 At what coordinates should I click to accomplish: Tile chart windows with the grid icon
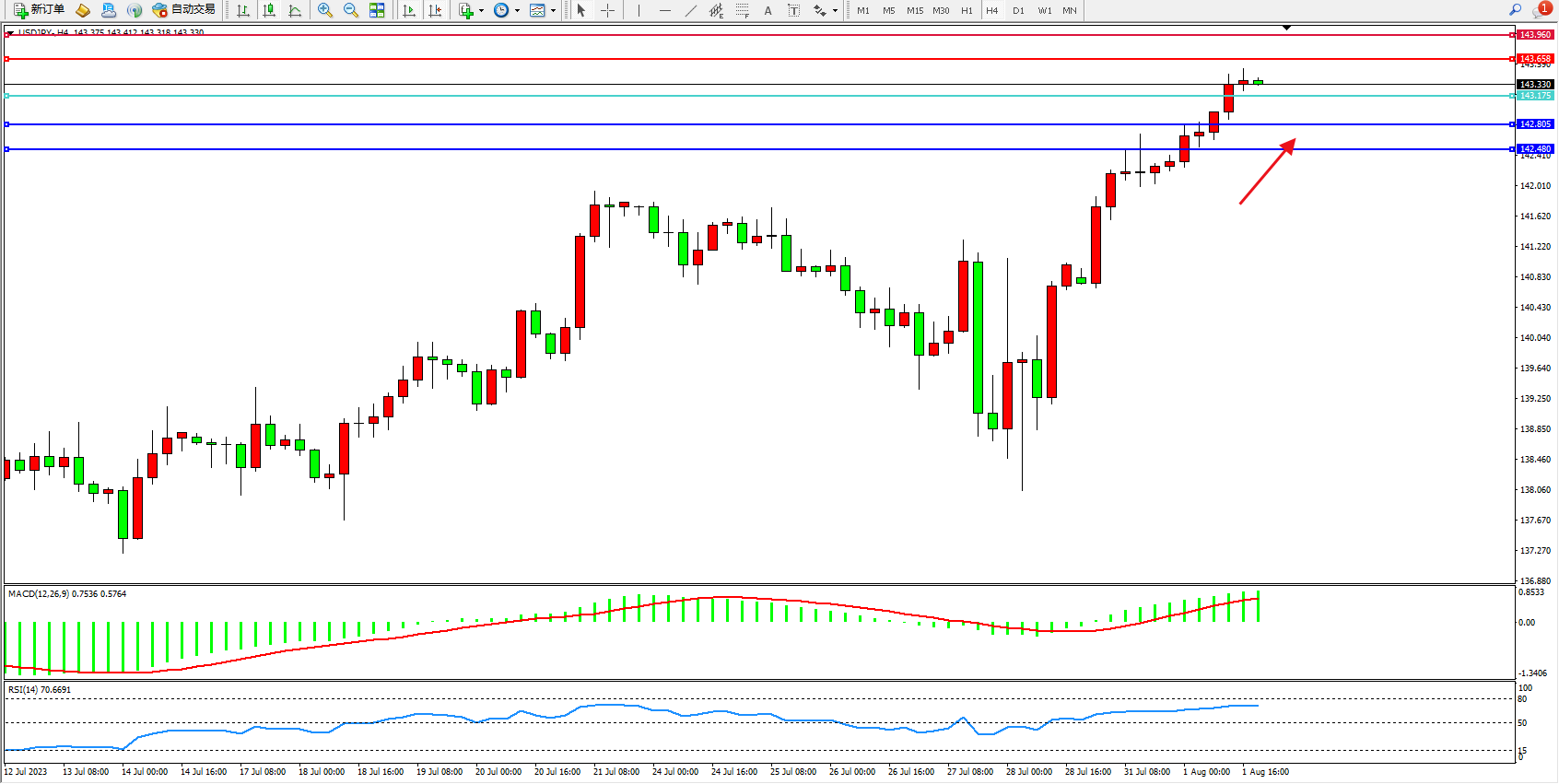pos(377,11)
